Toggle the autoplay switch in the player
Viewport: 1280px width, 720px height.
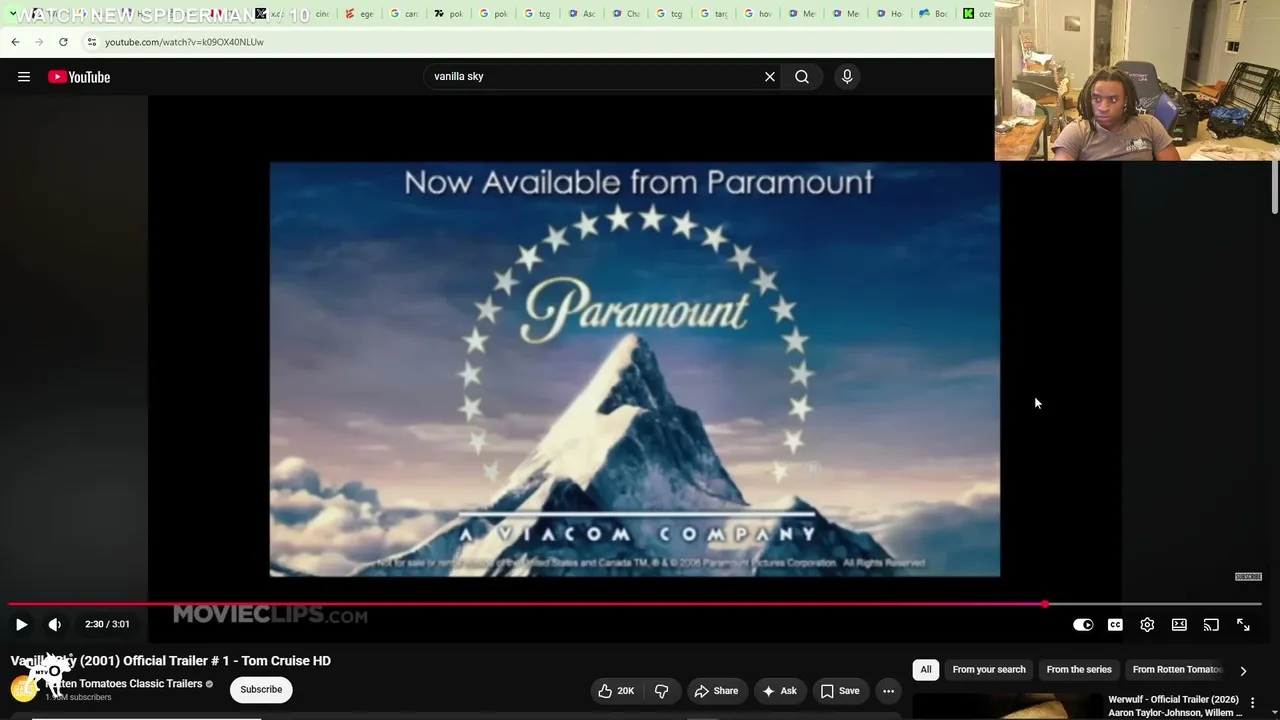[1083, 624]
